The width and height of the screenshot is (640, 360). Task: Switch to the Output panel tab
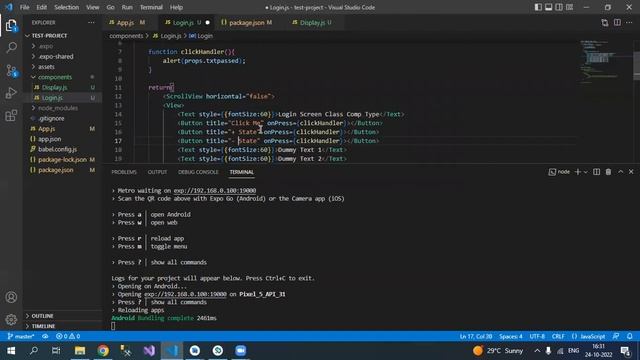tap(157, 172)
